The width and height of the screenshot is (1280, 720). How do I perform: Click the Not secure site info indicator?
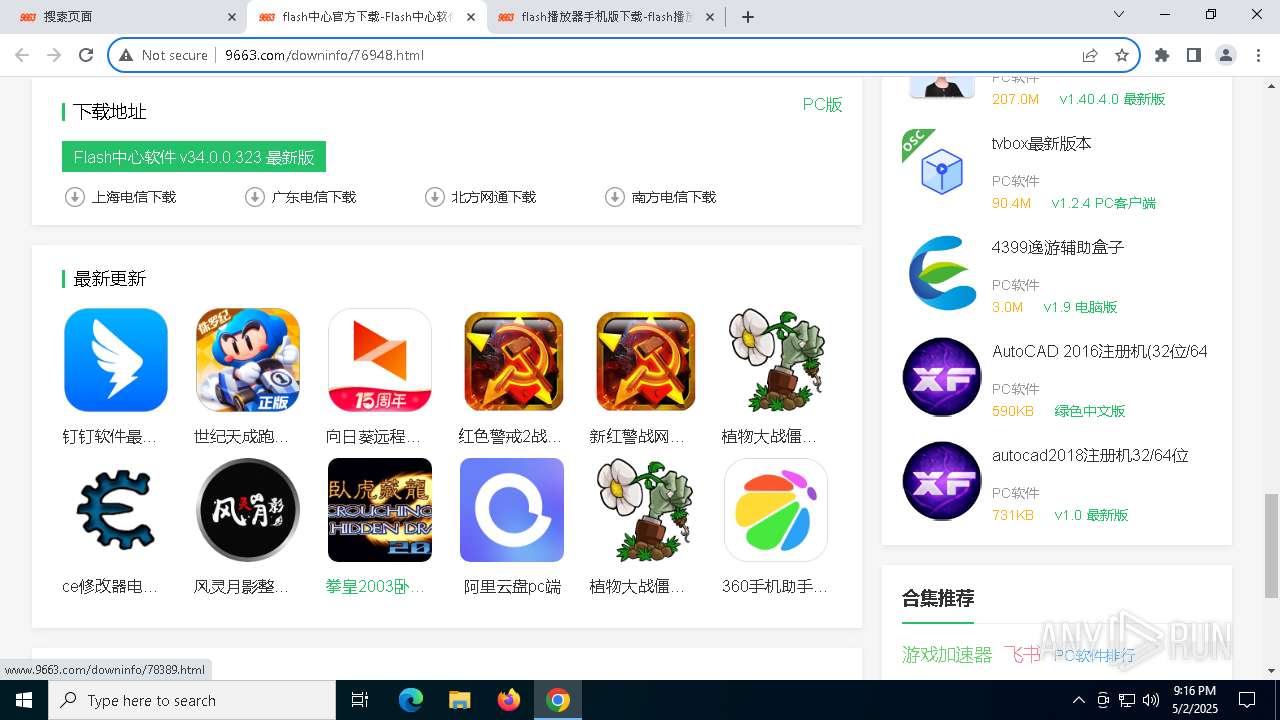tap(164, 55)
